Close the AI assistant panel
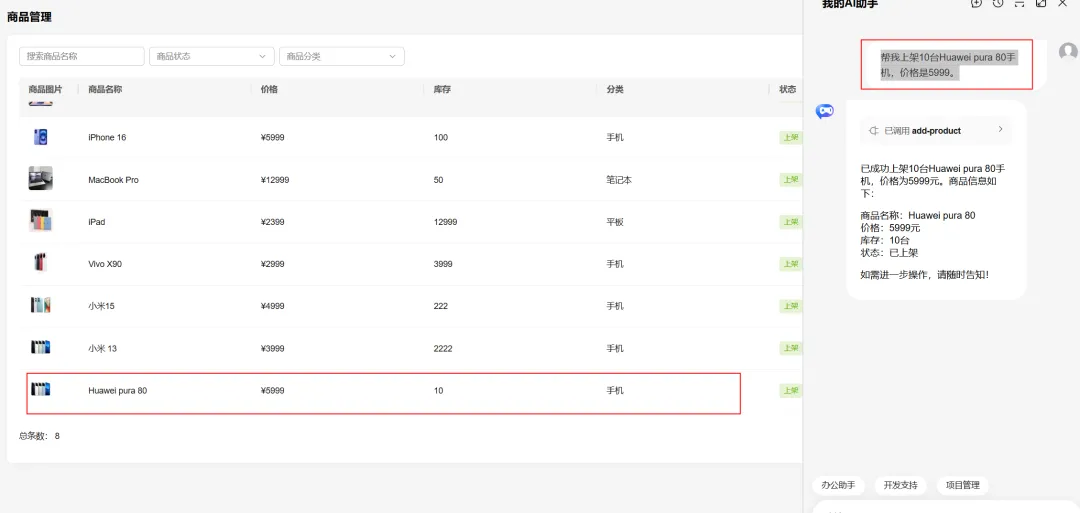The height and width of the screenshot is (513, 1080). (x=1062, y=3)
